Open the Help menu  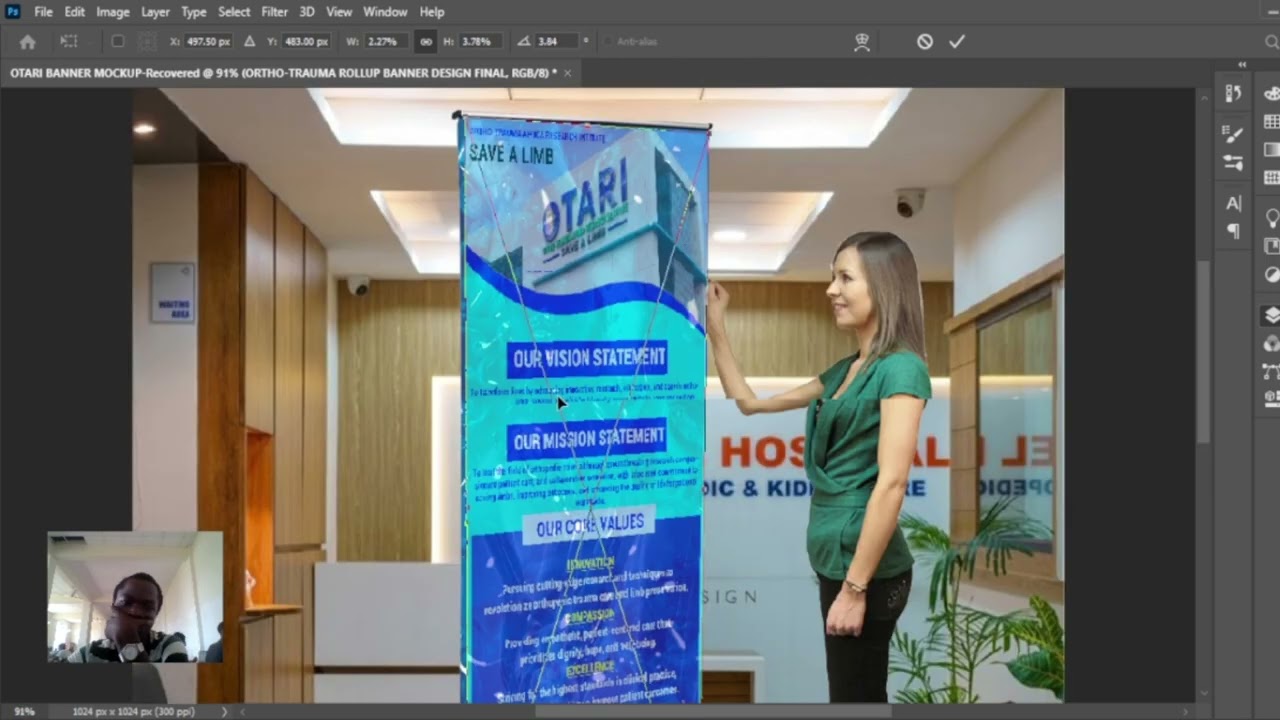[432, 12]
